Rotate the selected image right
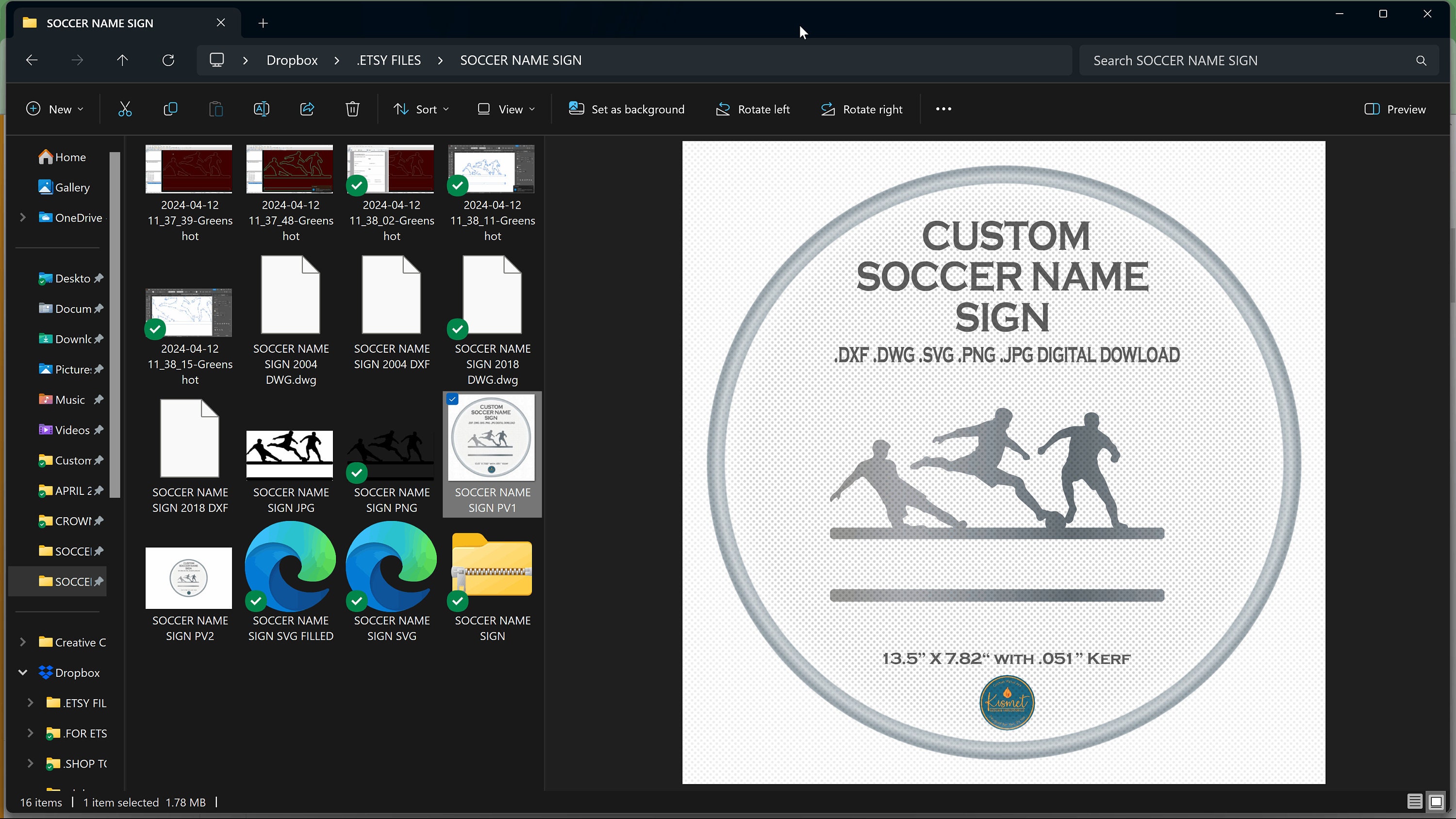Viewport: 1456px width, 819px height. (861, 109)
